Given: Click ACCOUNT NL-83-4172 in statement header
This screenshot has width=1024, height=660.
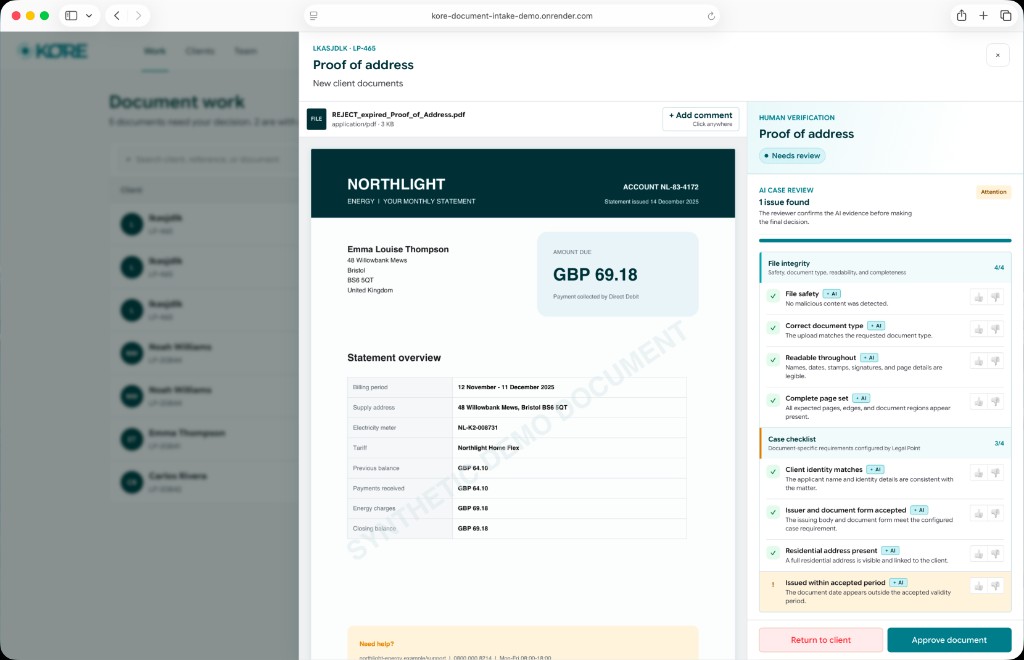Looking at the screenshot, I should click(x=660, y=187).
